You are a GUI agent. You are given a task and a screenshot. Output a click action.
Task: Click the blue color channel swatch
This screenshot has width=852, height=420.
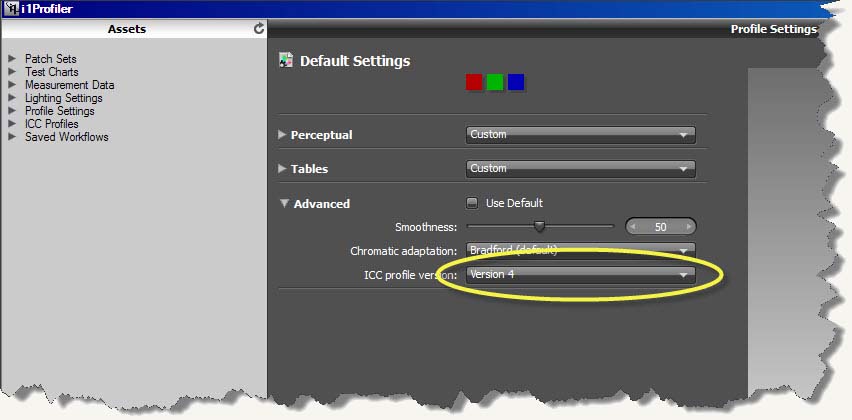tap(516, 82)
